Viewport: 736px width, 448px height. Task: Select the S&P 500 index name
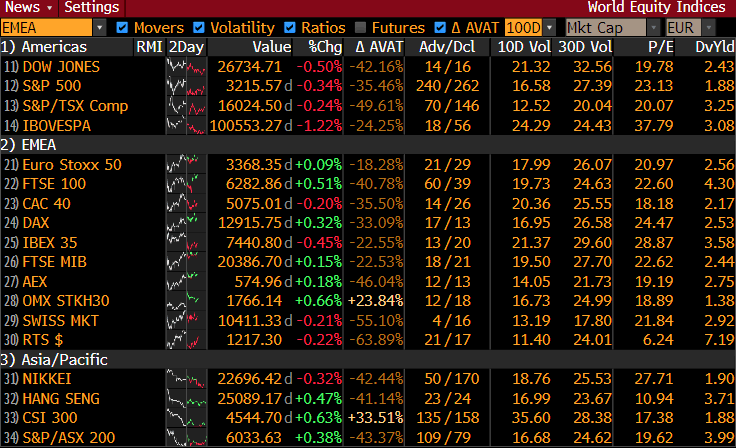click(x=52, y=86)
